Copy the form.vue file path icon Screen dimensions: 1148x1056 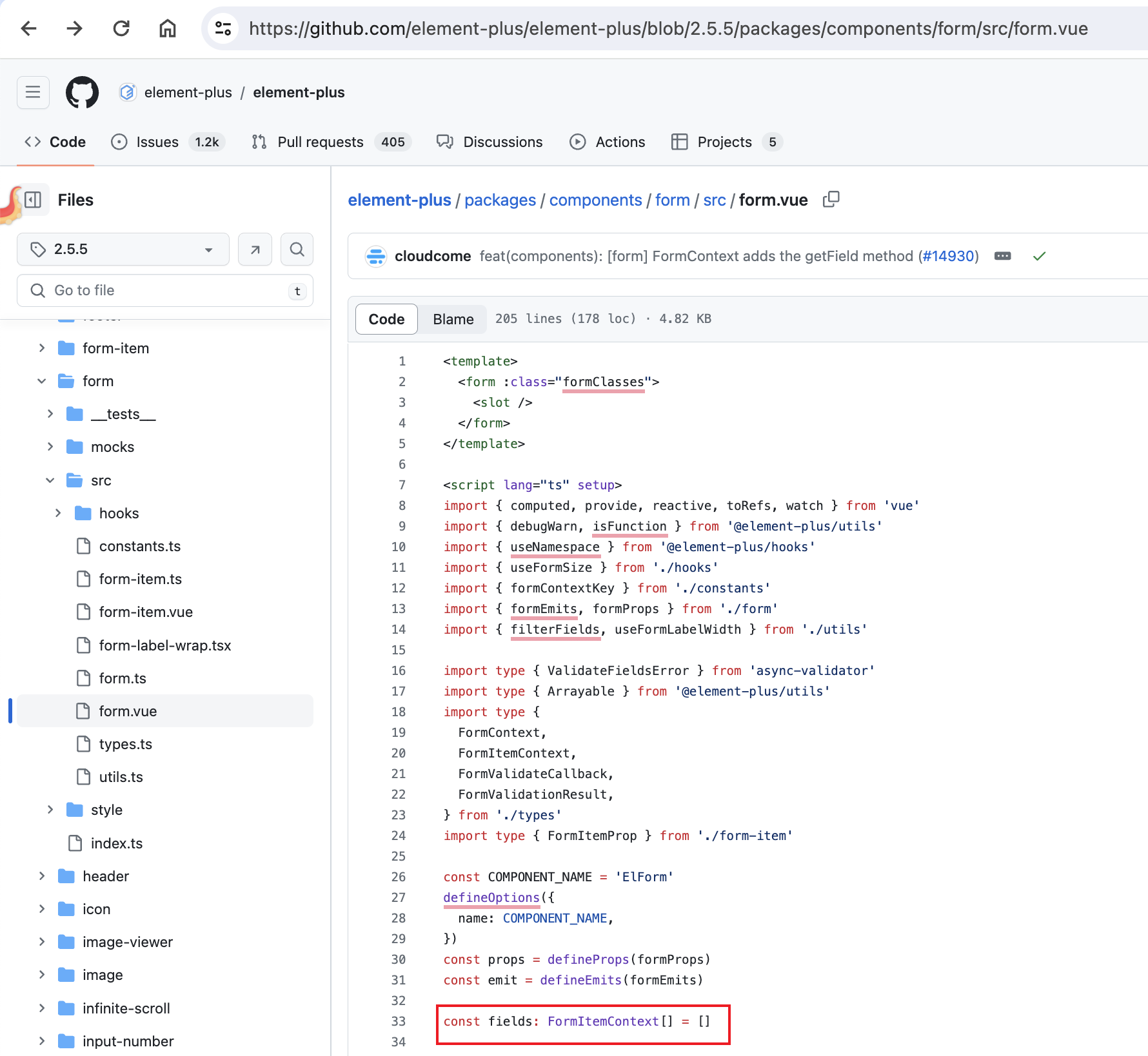click(x=831, y=200)
